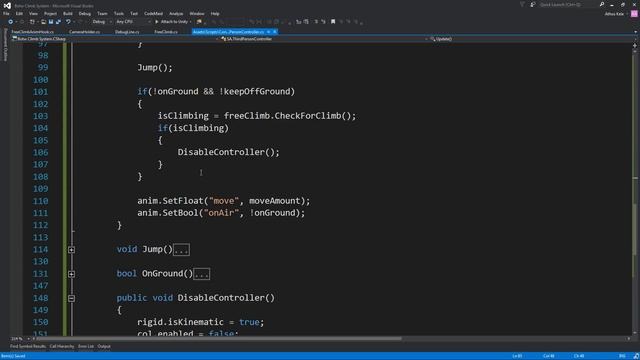Click the vertical scrollbar track

pos(635,192)
